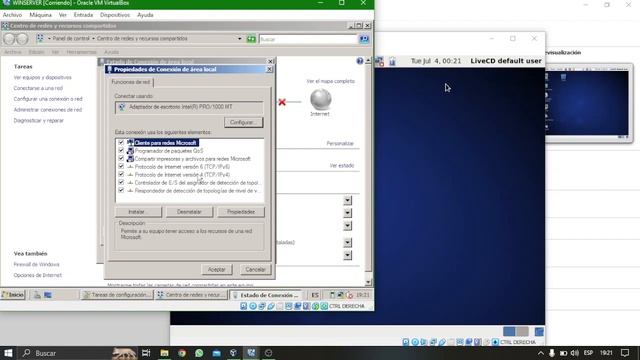Expand the fourth sharing section arrow
The width and height of the screenshot is (640, 360).
tap(347, 242)
